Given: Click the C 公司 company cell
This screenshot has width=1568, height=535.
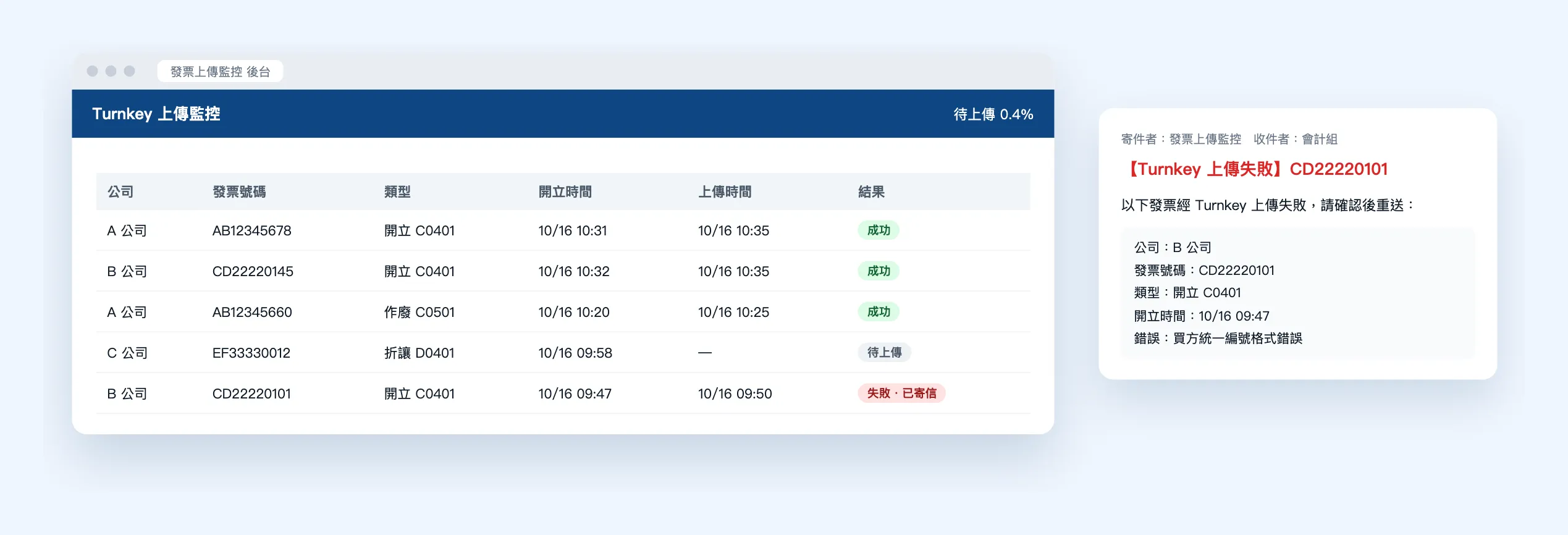Looking at the screenshot, I should 127,353.
